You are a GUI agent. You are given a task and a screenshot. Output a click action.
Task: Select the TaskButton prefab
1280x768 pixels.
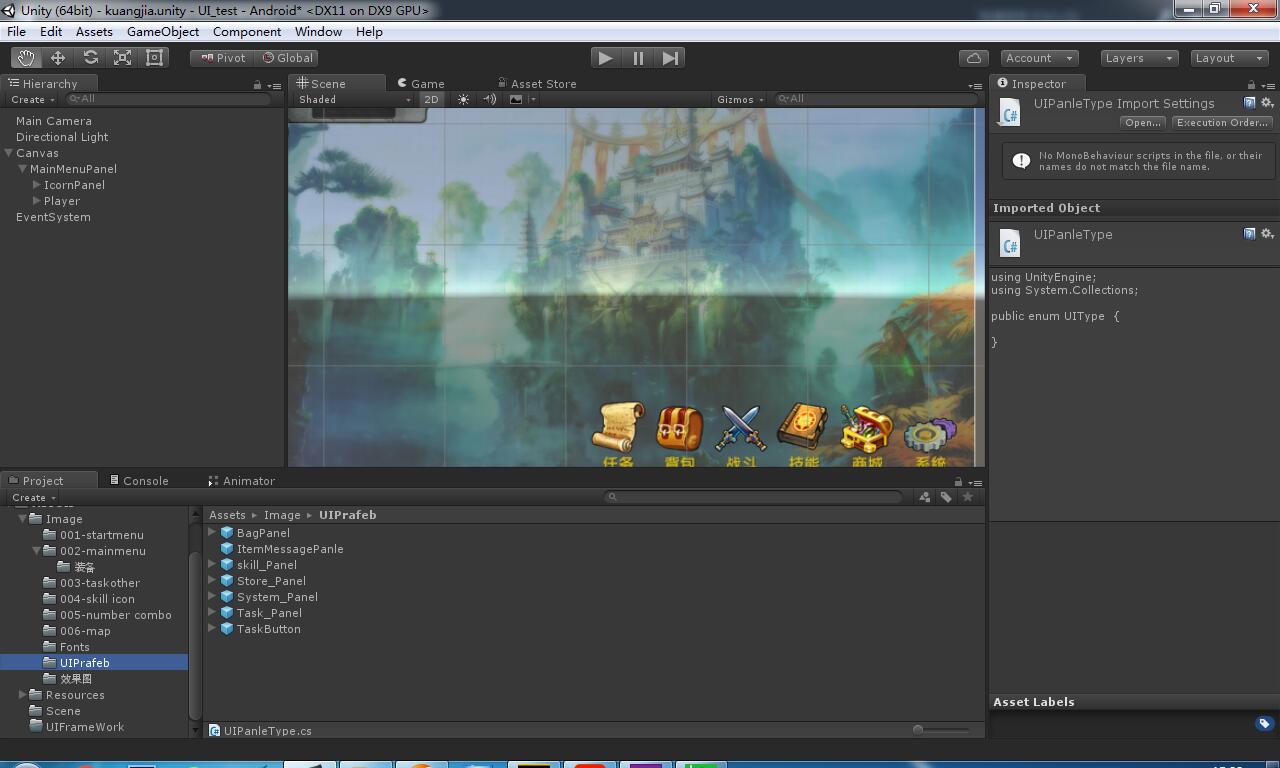(268, 629)
